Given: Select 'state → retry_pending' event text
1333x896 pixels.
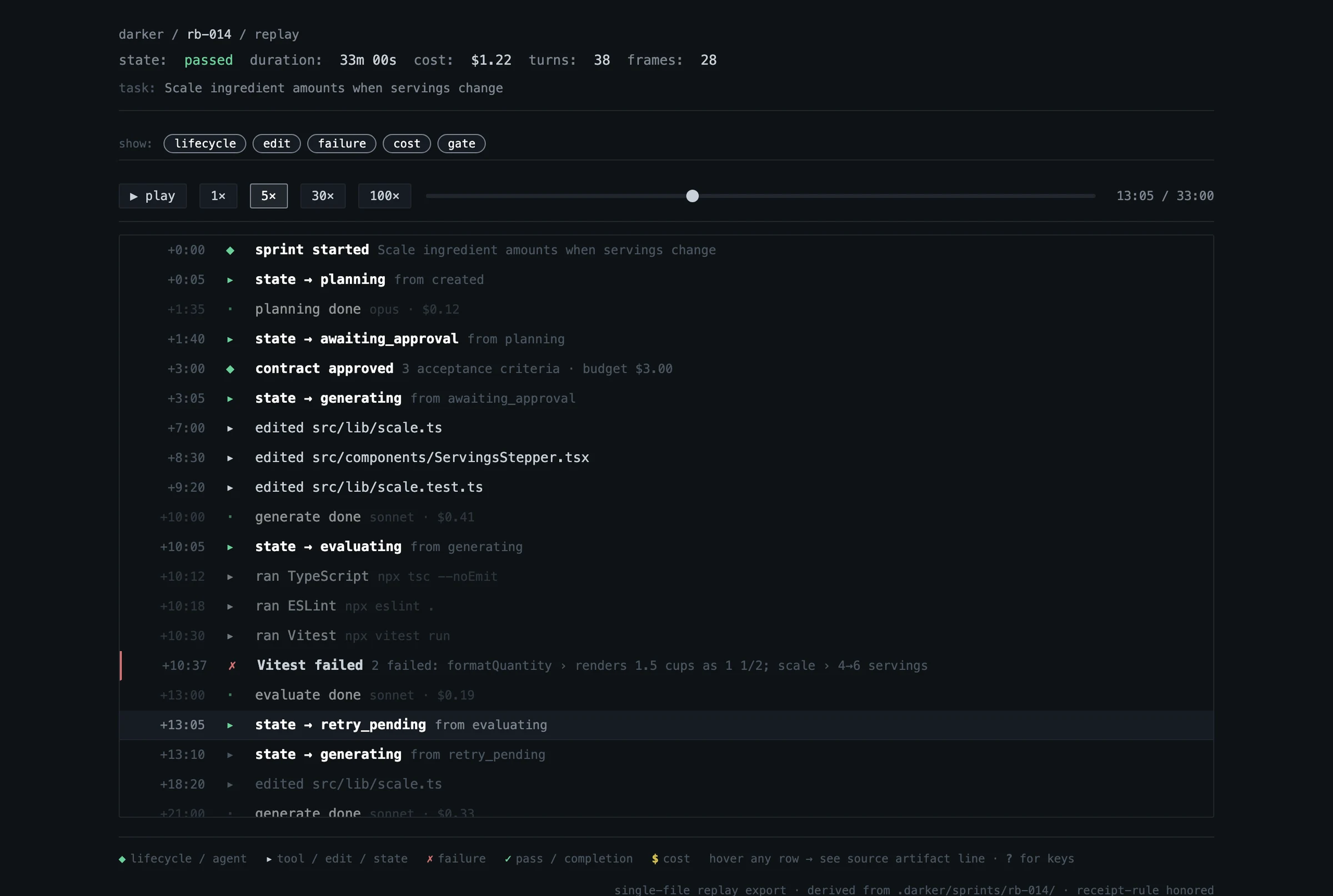Looking at the screenshot, I should point(340,724).
